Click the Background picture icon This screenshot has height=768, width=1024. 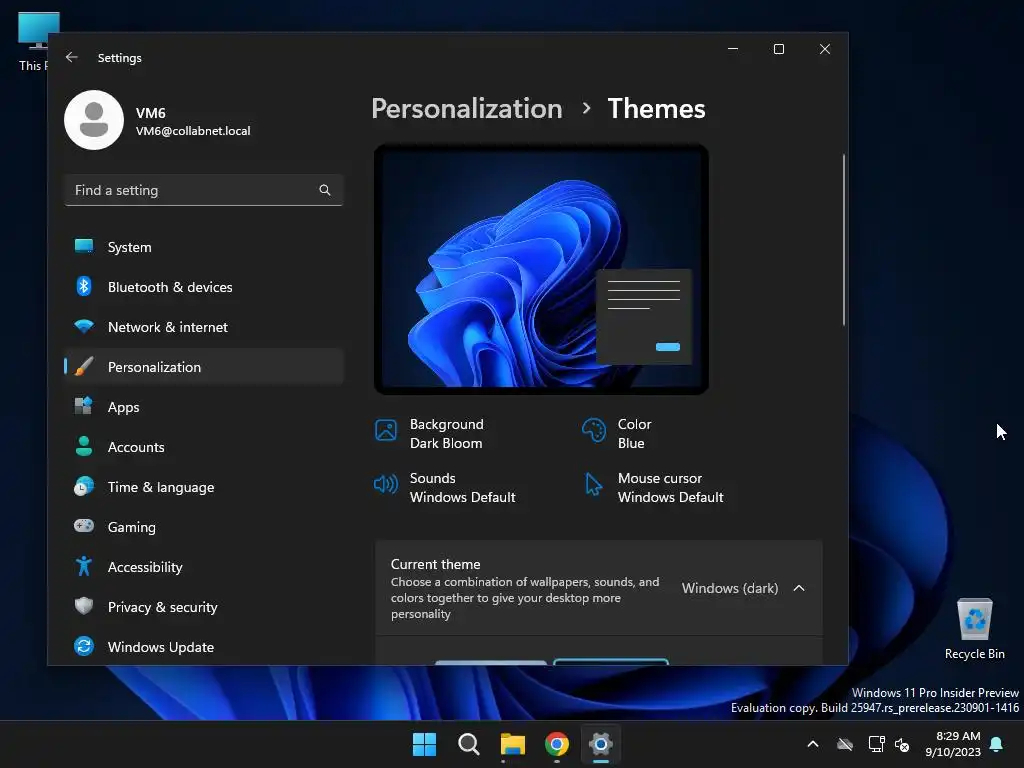[385, 430]
